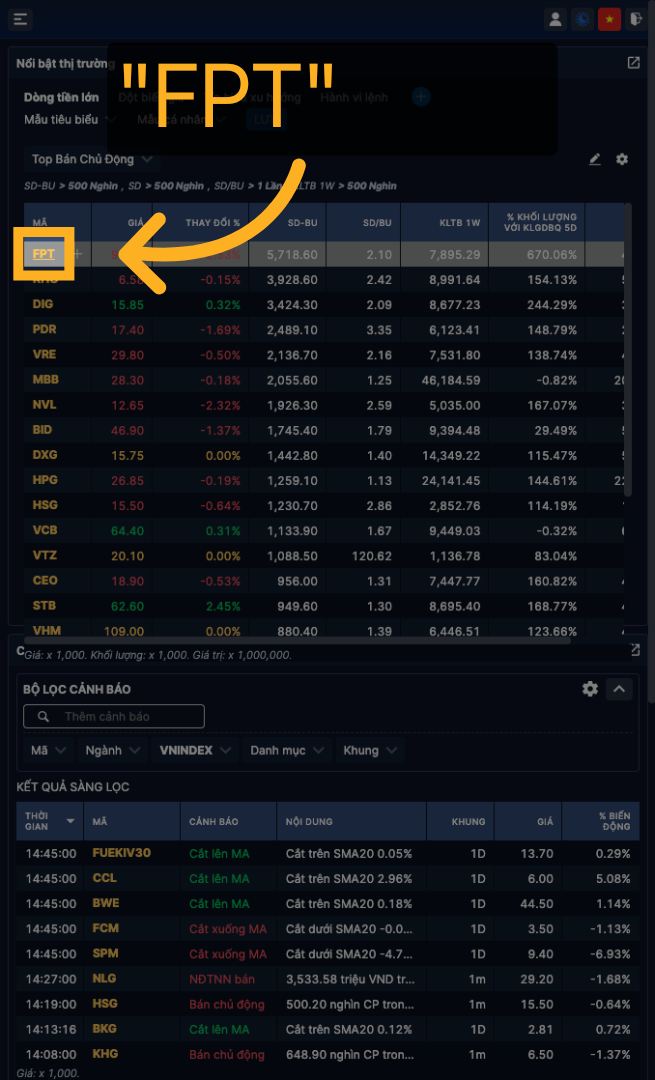Image resolution: width=655 pixels, height=1080 pixels.
Task: Open the HPG ticker
Action: [44, 480]
